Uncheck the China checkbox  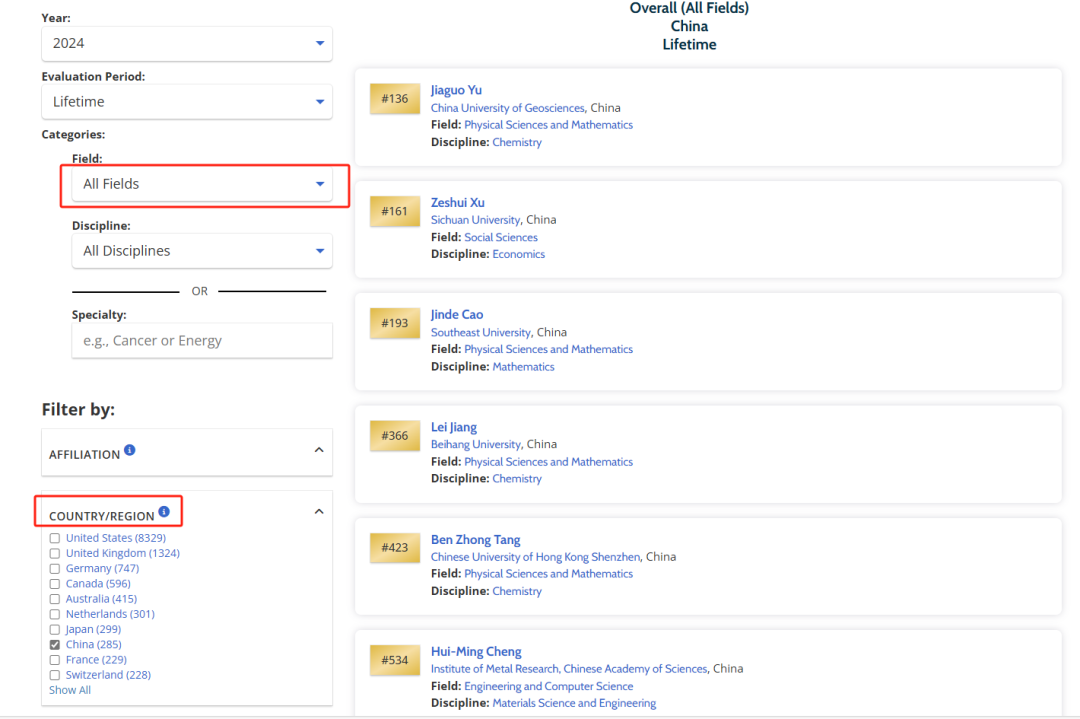(54, 645)
